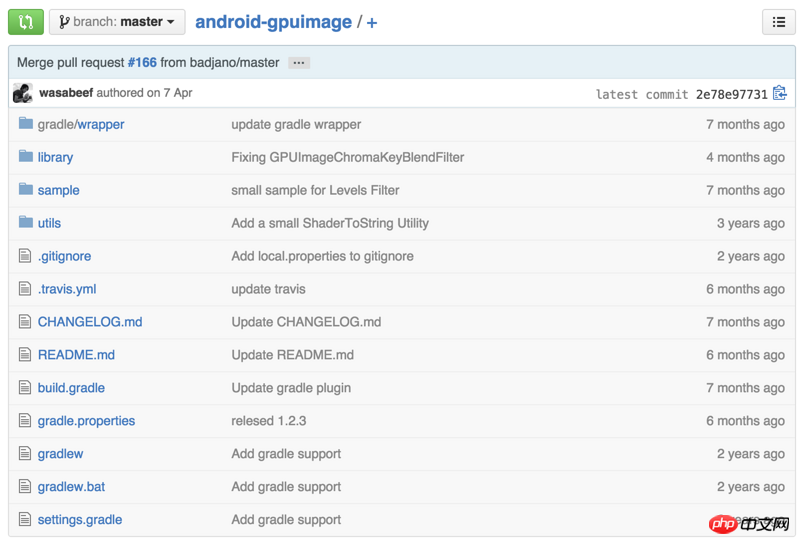
Task: Open the CHANGELOG.md file
Action: 90,322
